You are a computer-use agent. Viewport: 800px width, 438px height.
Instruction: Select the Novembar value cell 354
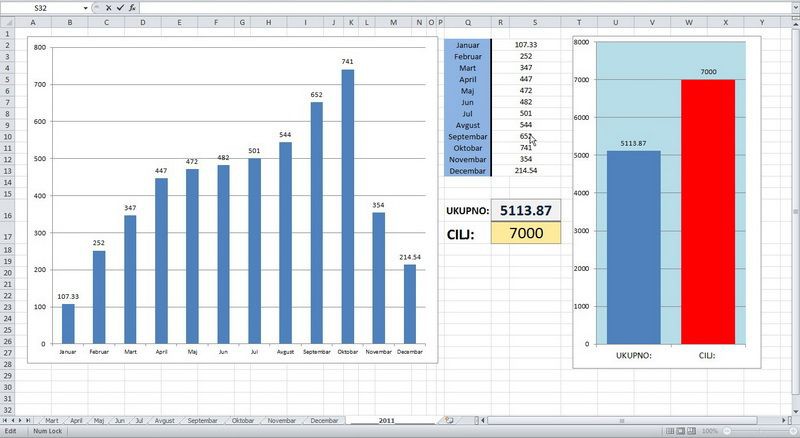click(x=526, y=159)
